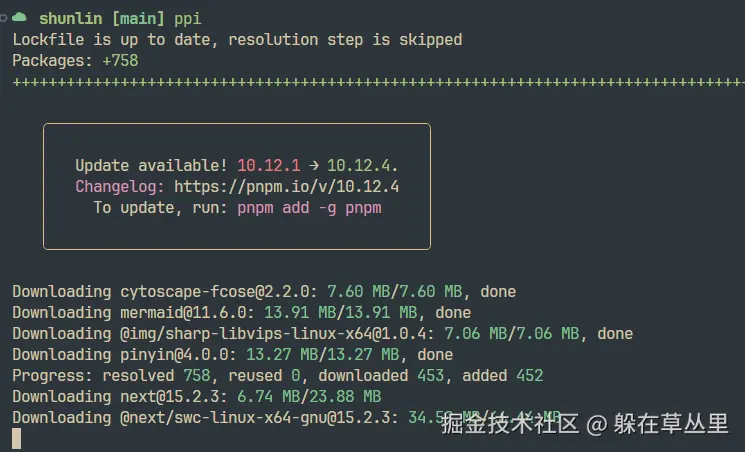
Task: Click the green plus-sign progress bar
Action: click(378, 82)
